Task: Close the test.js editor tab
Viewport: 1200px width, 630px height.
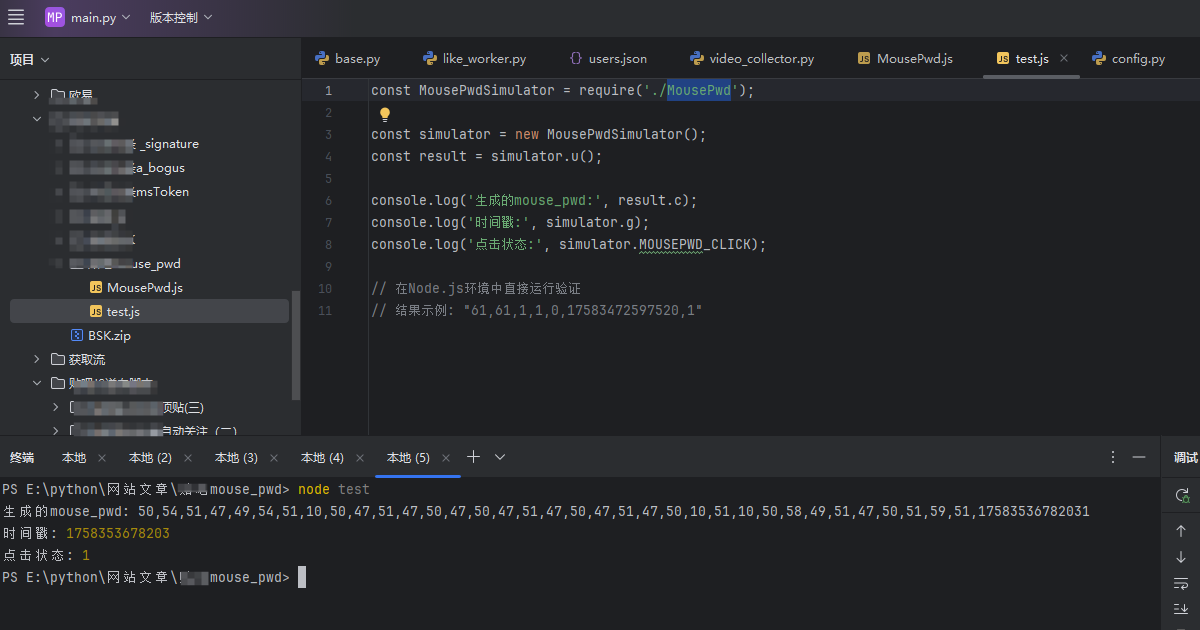Action: 1064,59
